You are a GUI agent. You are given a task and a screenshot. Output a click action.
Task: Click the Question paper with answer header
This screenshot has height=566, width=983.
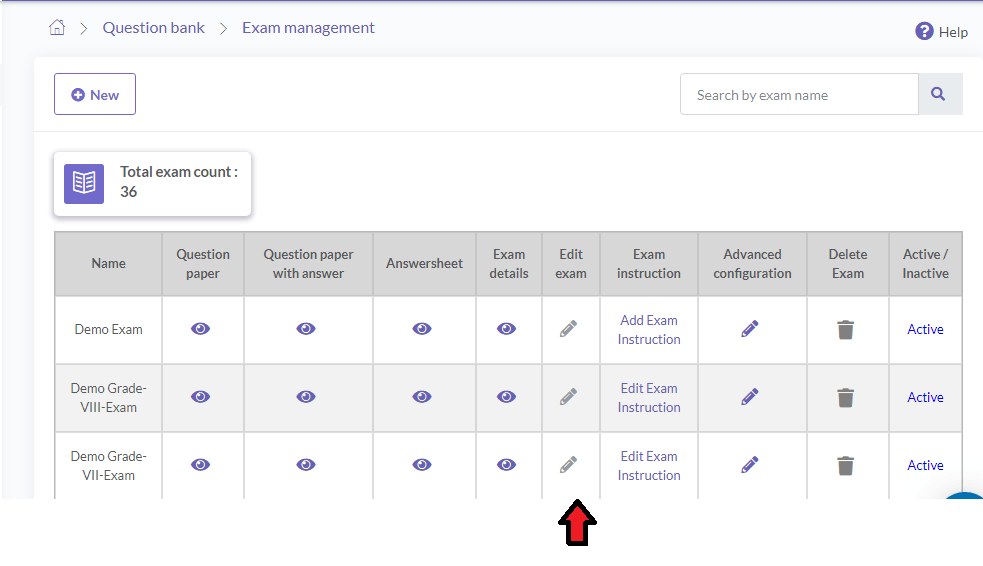coord(308,264)
